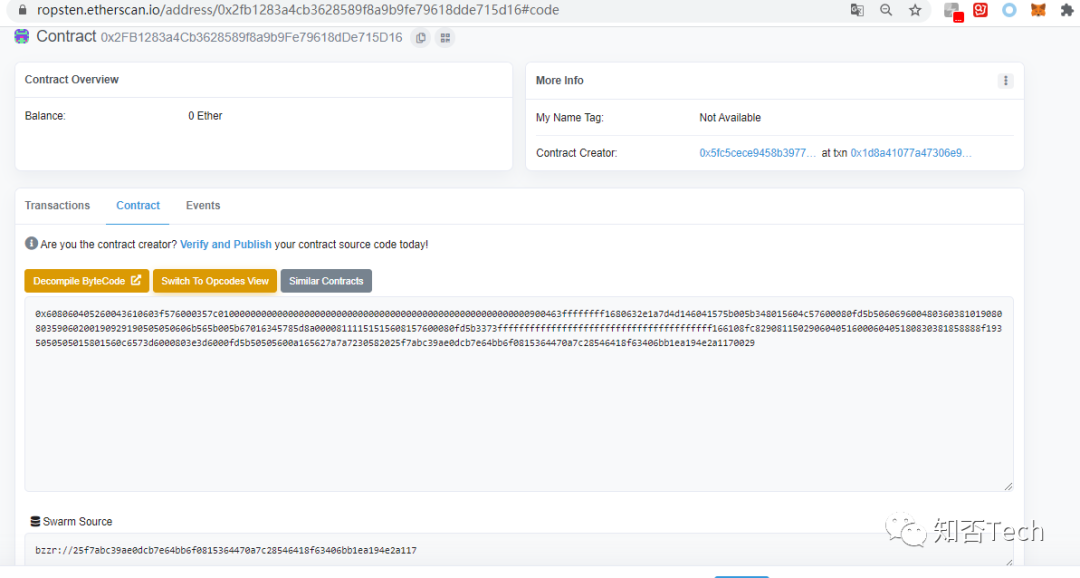Viewport: 1080px width, 578px height.
Task: Open the blue circle browser extension
Action: pyautogui.click(x=1009, y=10)
